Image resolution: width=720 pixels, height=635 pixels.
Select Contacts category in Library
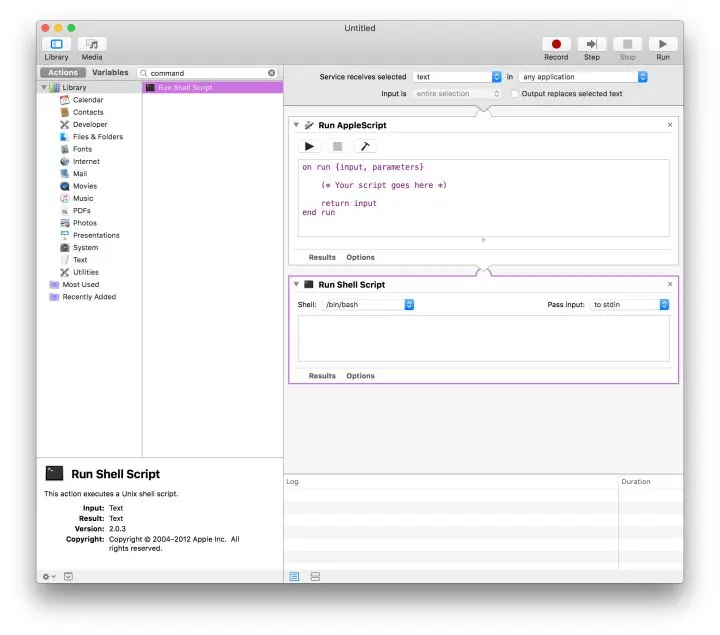88,112
